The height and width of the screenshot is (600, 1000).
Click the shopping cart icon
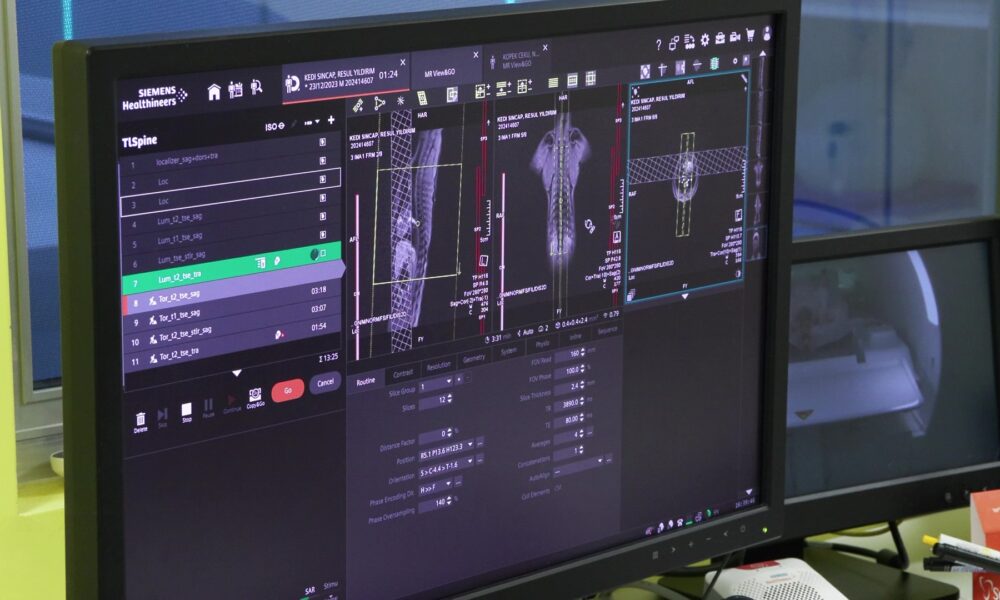749,36
